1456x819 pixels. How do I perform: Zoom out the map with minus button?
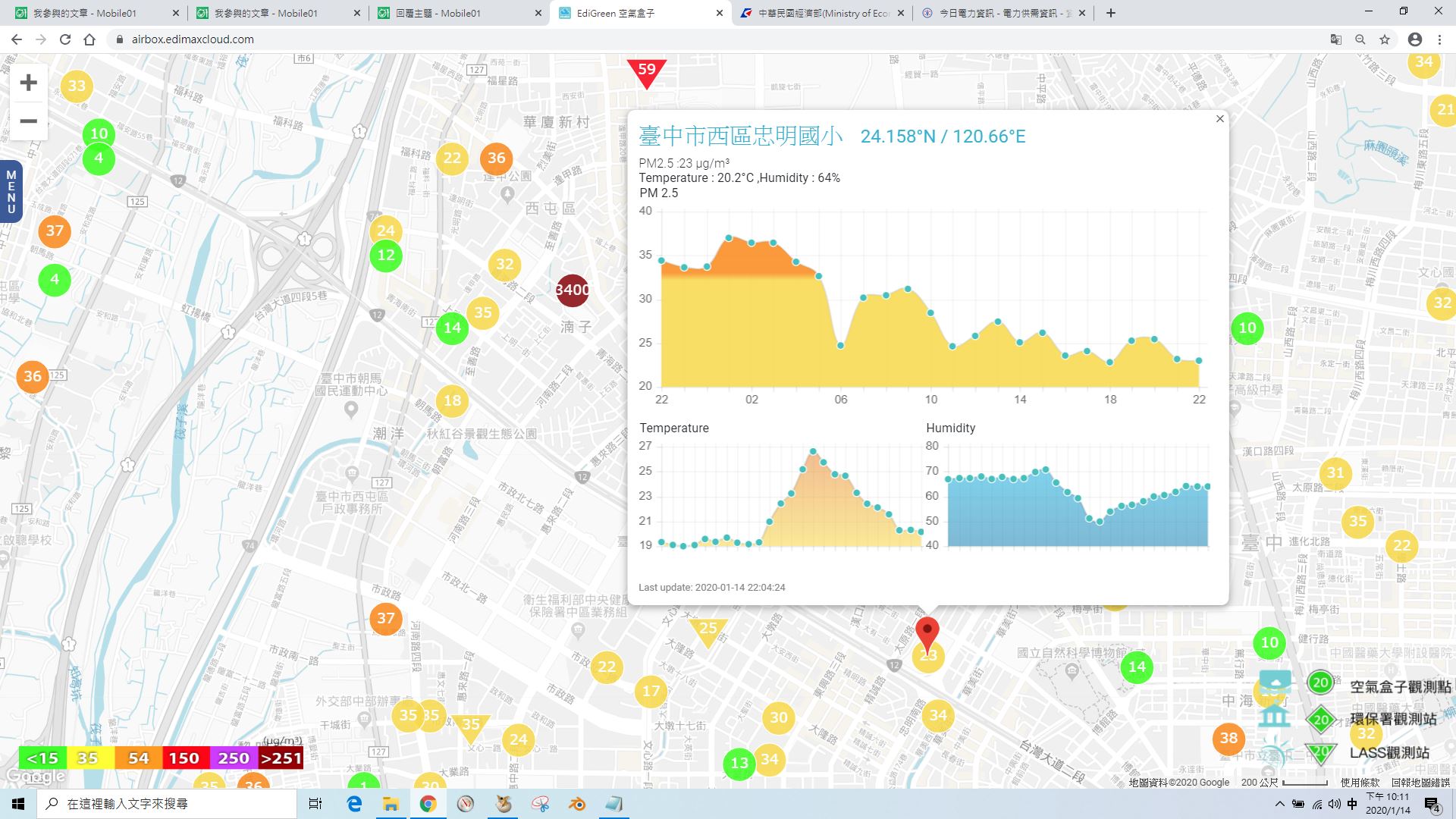28,121
